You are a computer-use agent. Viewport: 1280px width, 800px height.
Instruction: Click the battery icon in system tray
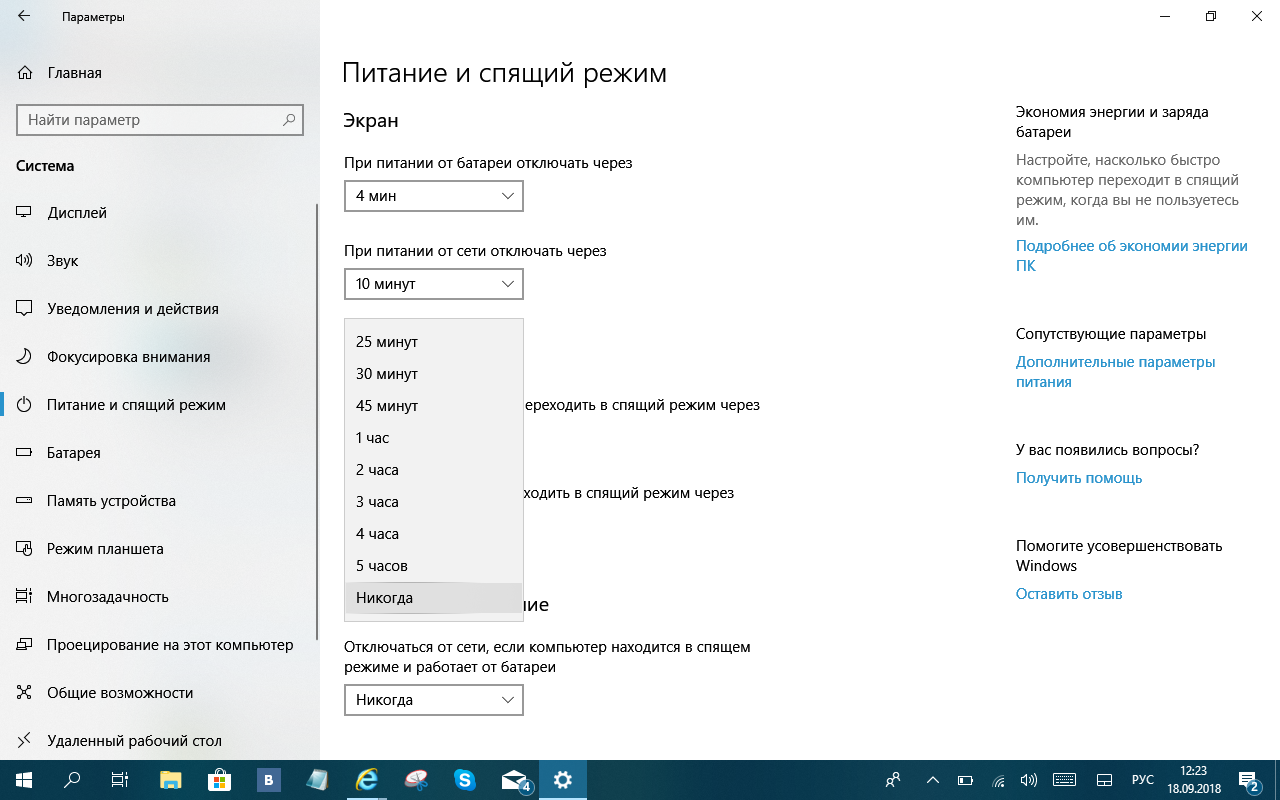click(x=965, y=780)
